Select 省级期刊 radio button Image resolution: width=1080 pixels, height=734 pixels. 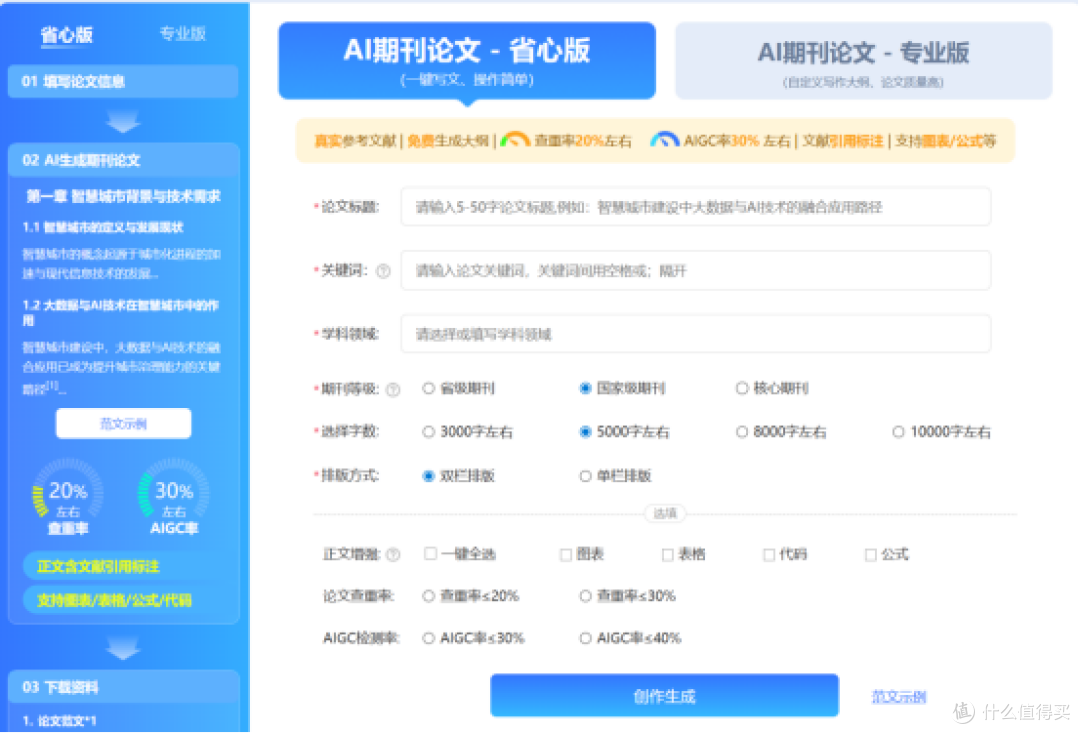coord(428,388)
